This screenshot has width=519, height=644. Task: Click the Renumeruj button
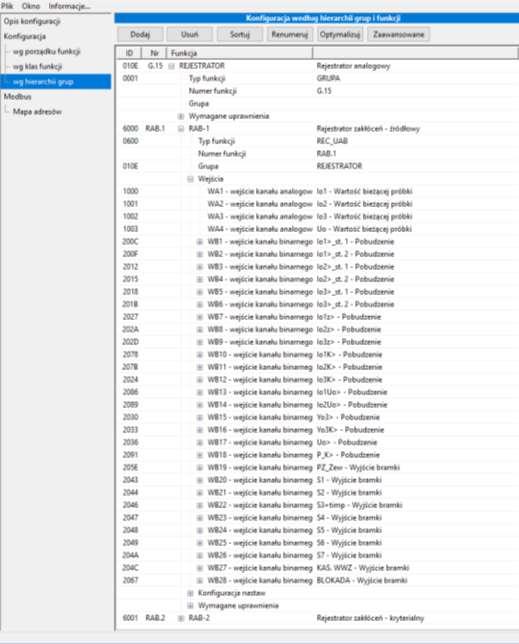point(290,34)
